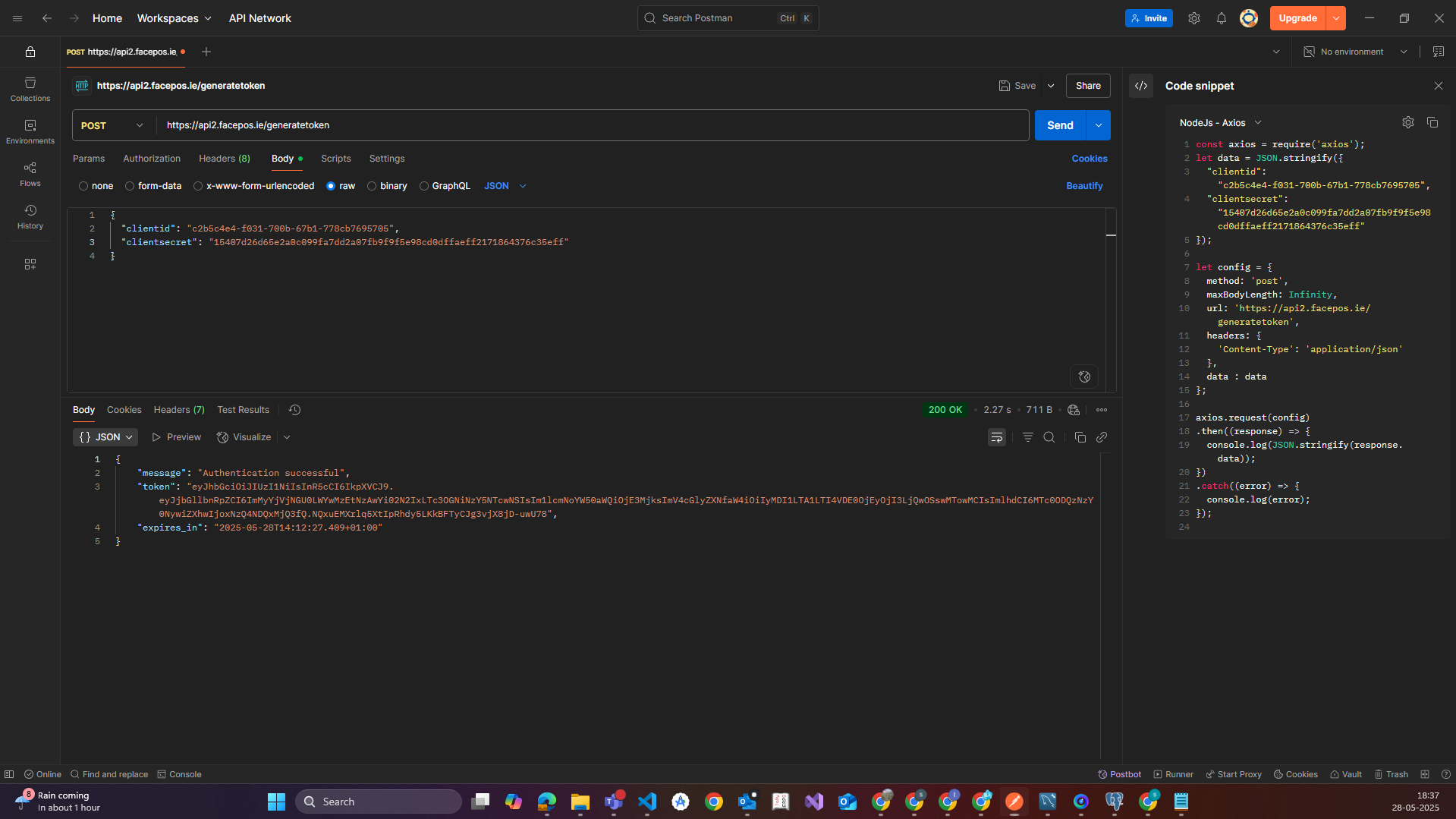Open the No environment selector

tap(1356, 52)
